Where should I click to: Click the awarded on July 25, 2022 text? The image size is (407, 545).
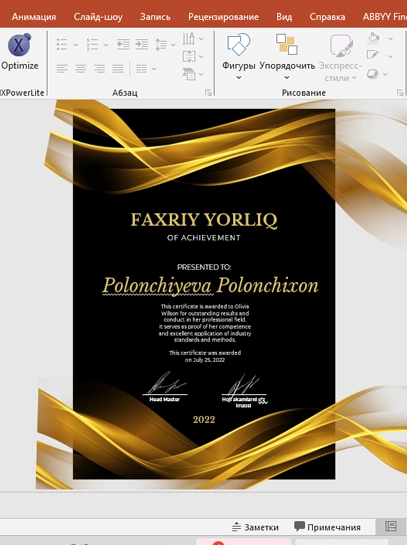pos(205,356)
